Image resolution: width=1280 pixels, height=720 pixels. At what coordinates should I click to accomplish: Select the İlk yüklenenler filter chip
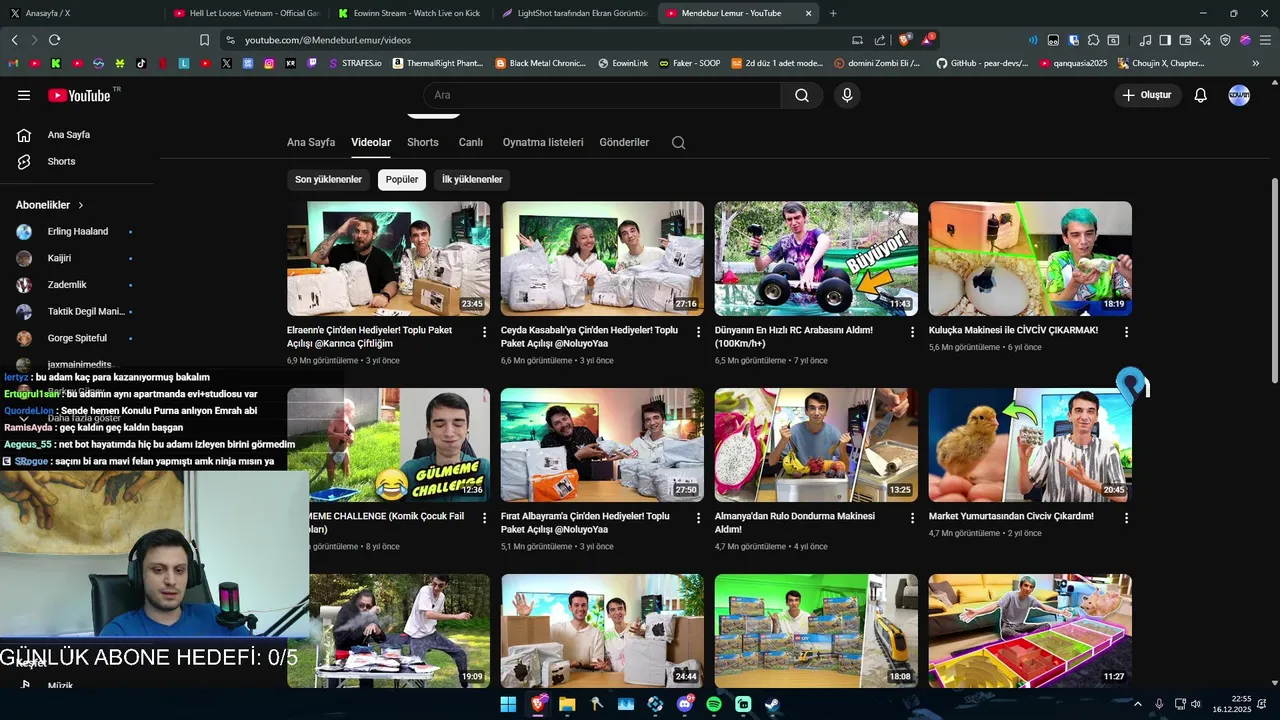click(x=472, y=179)
